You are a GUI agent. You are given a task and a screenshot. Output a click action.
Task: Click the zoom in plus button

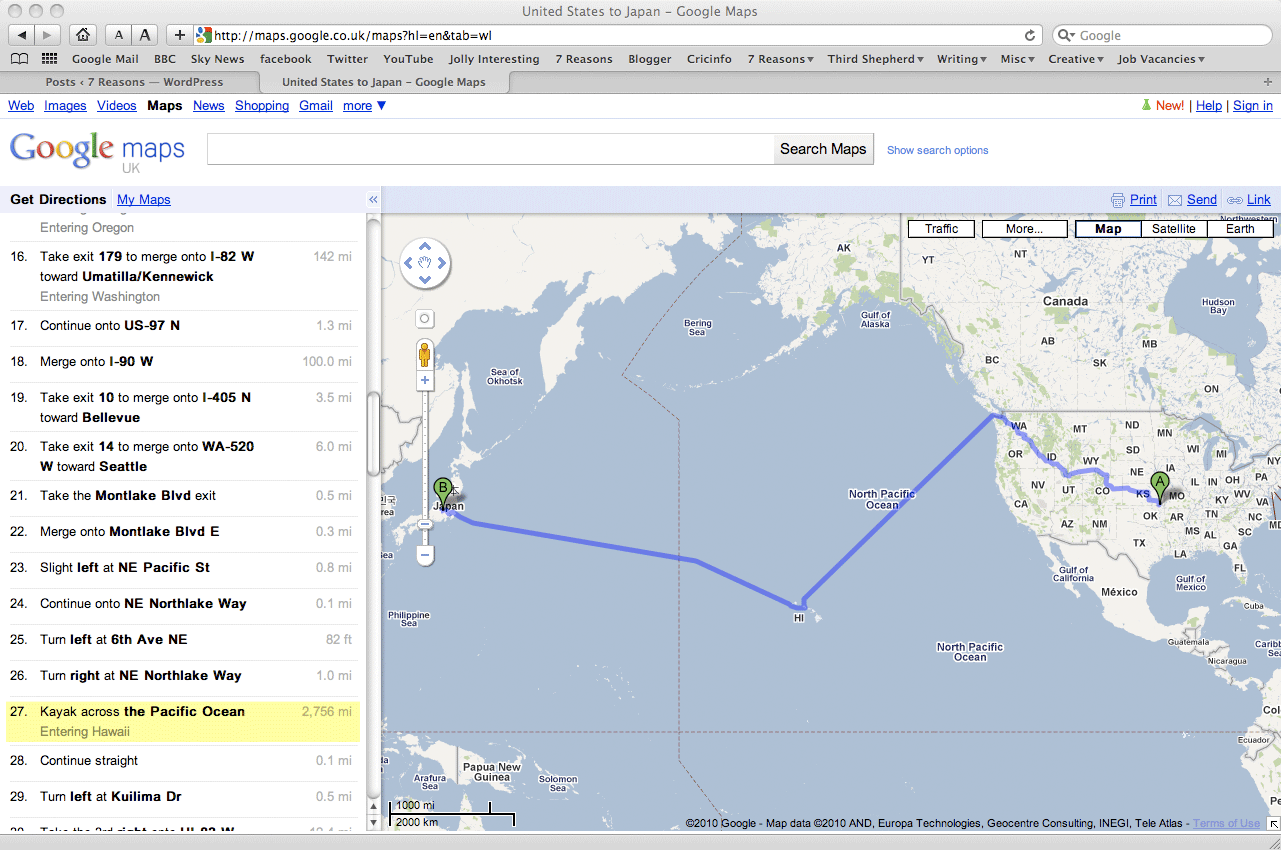425,380
